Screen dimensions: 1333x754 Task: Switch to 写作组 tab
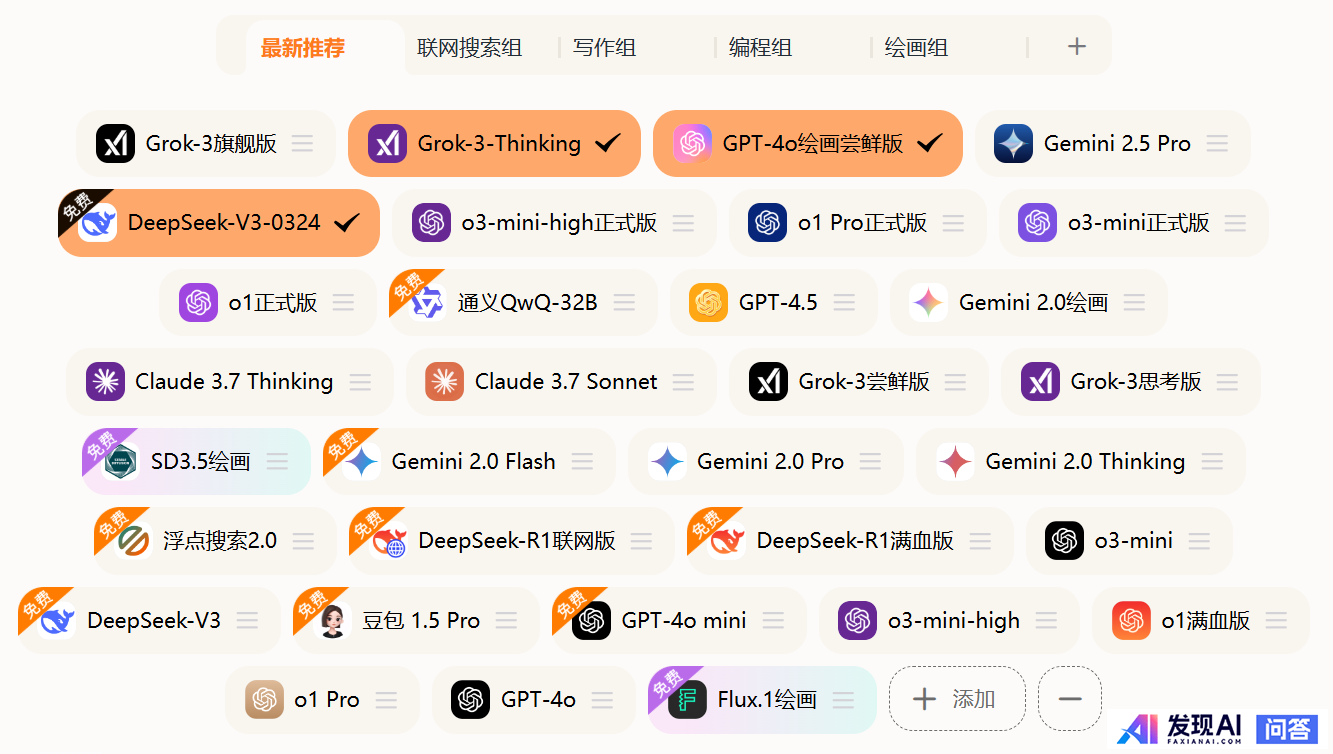pos(605,47)
